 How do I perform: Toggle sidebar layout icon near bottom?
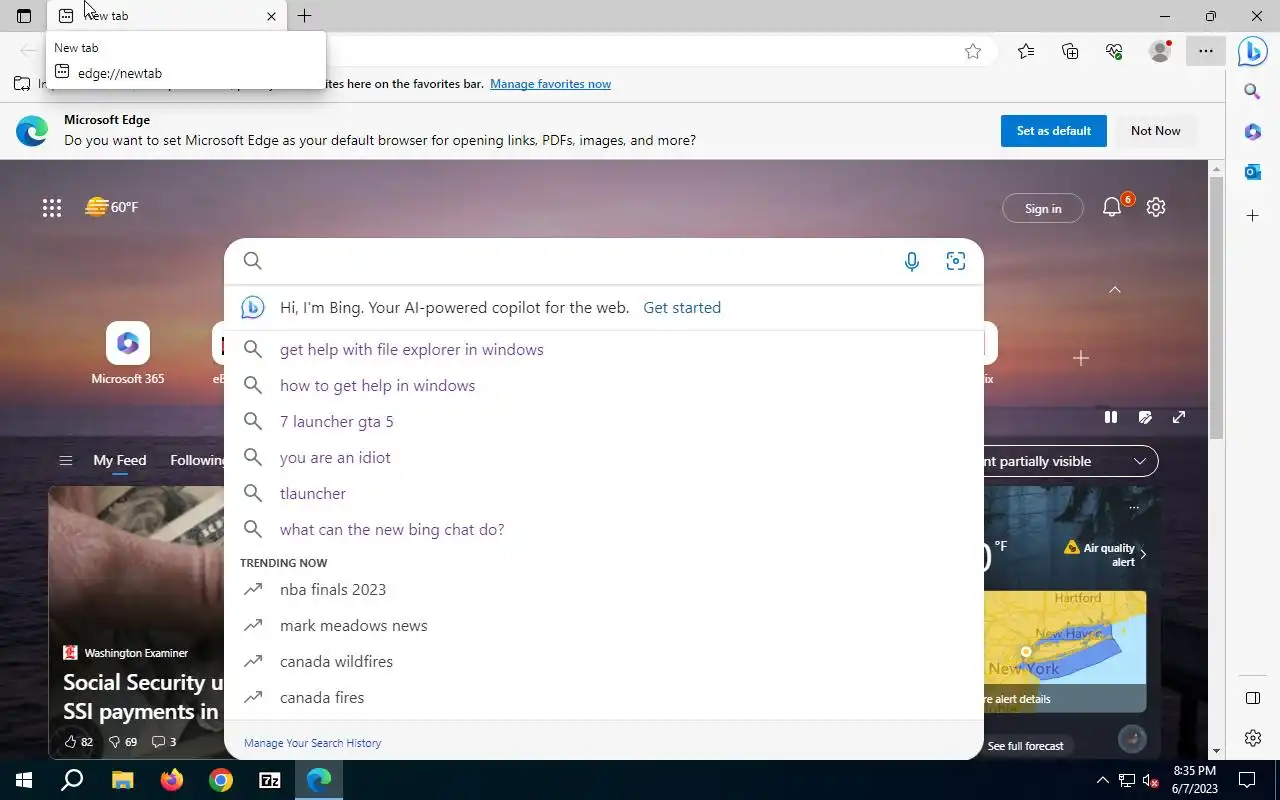[x=1252, y=698]
